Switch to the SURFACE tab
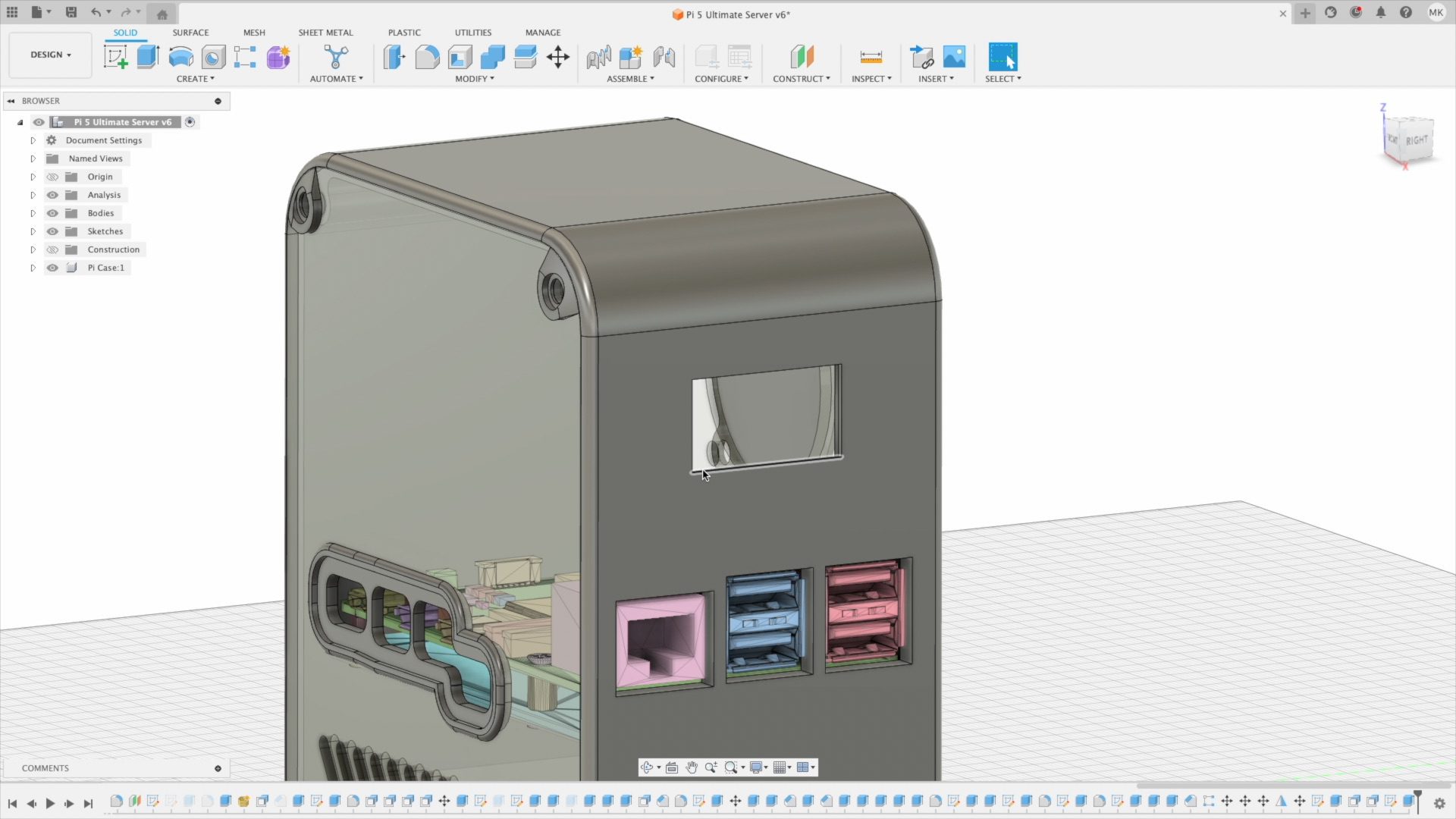Image resolution: width=1456 pixels, height=819 pixels. coord(190,33)
